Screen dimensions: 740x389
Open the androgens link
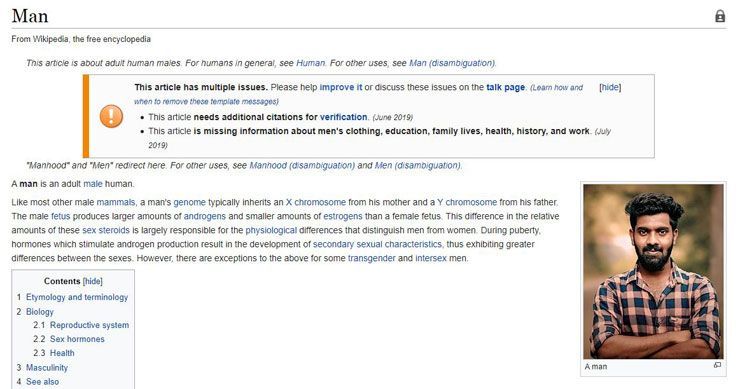[205, 216]
